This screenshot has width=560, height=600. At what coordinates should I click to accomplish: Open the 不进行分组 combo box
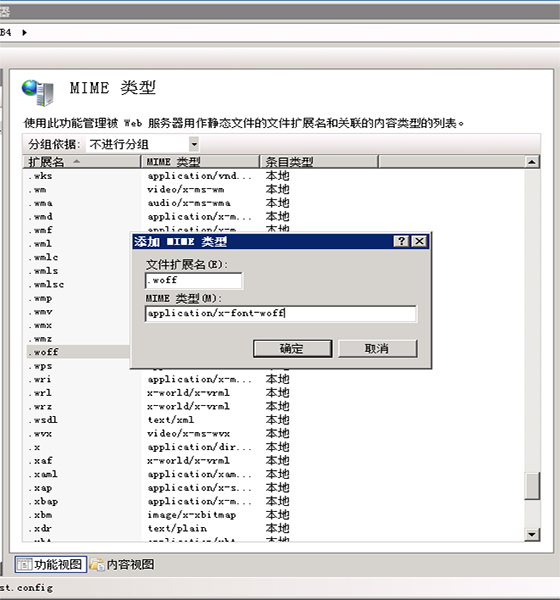coord(142,144)
